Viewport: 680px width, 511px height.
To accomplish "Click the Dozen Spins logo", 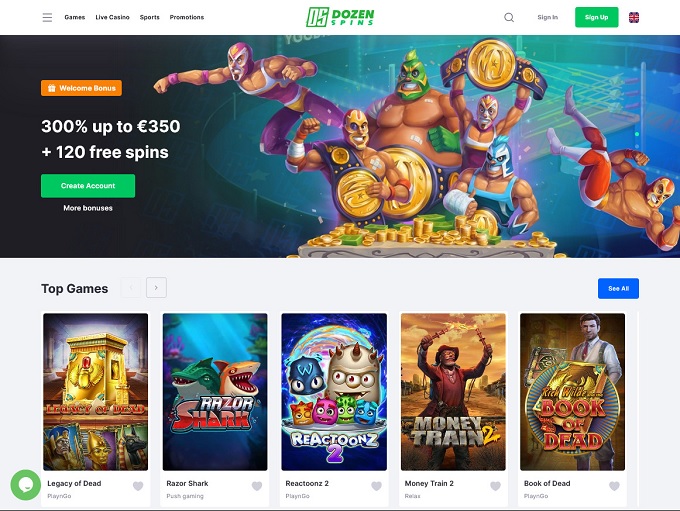I will point(340,17).
